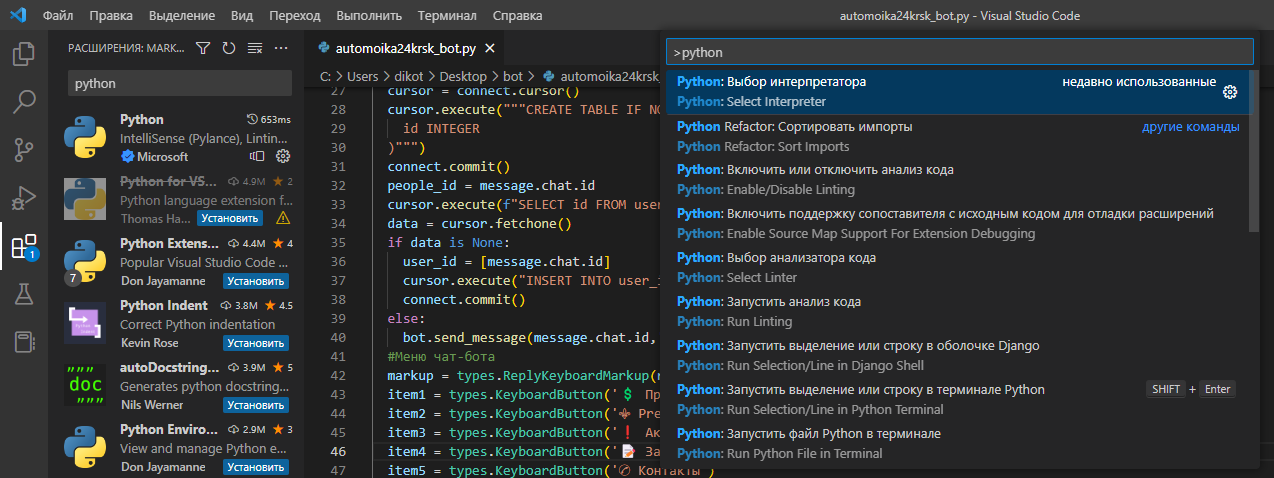Click the autoDocstring doc icon
This screenshot has width=1274, height=478.
click(x=85, y=386)
